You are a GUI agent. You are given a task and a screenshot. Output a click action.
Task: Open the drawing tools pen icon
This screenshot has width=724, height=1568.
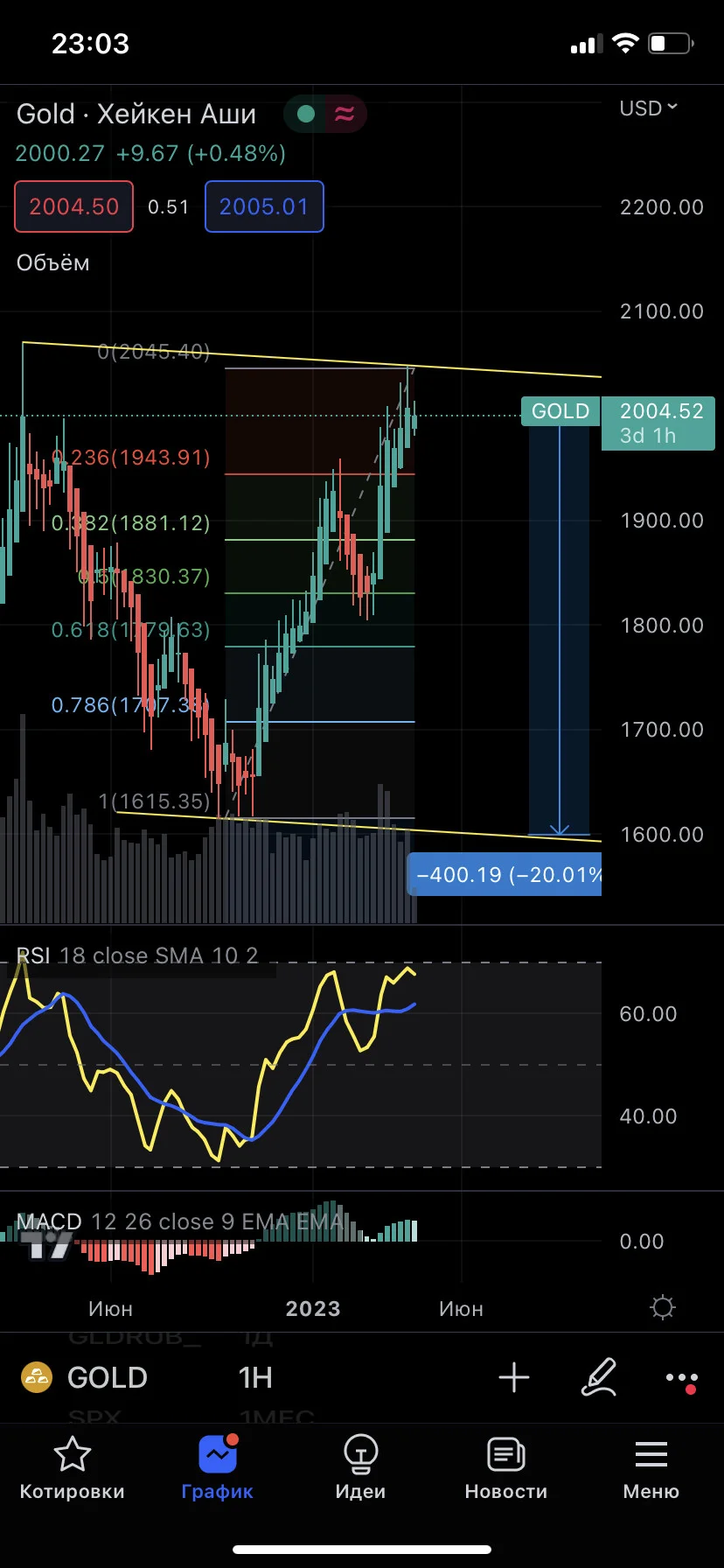(x=599, y=1377)
